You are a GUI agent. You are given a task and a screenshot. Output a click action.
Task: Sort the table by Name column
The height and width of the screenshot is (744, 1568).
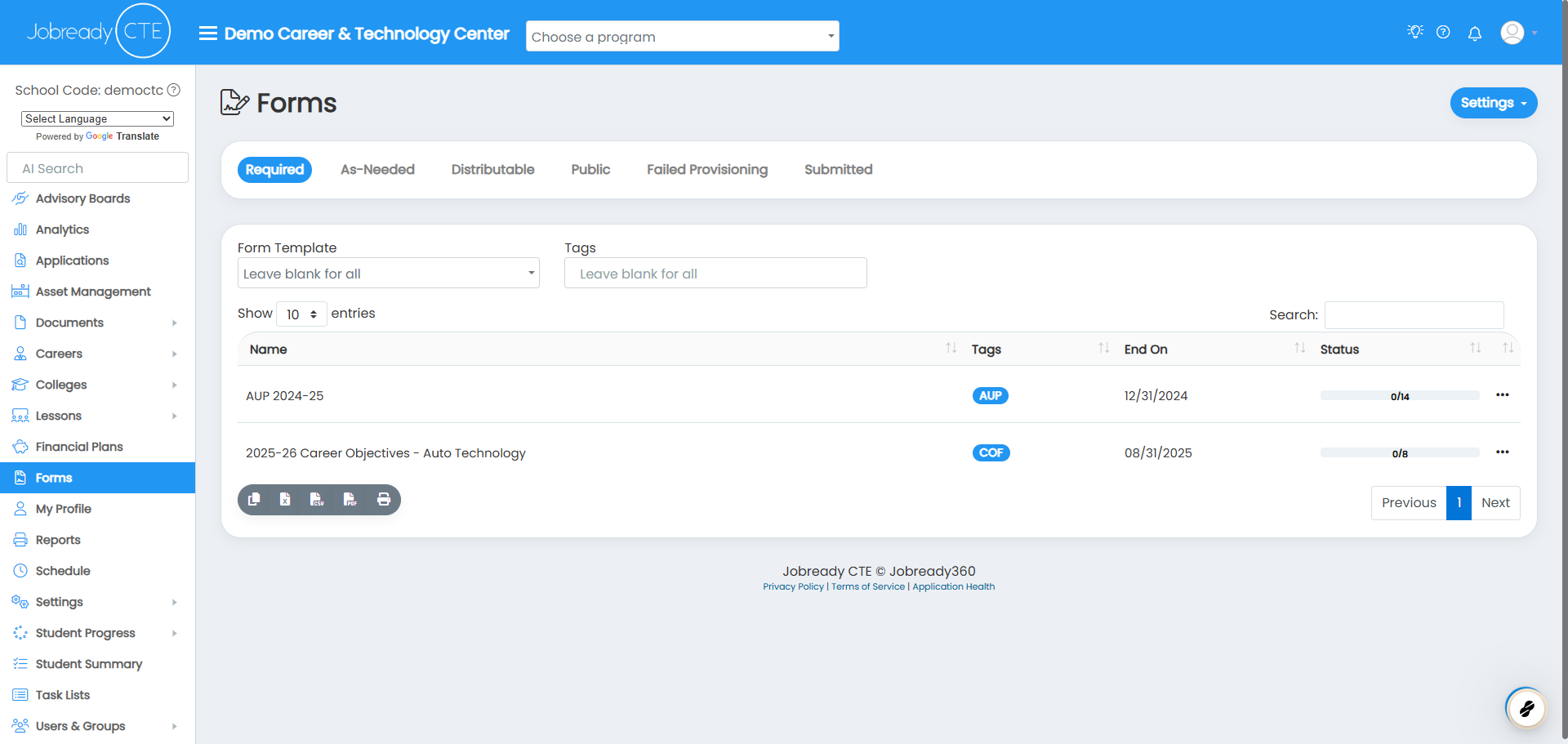click(x=601, y=350)
